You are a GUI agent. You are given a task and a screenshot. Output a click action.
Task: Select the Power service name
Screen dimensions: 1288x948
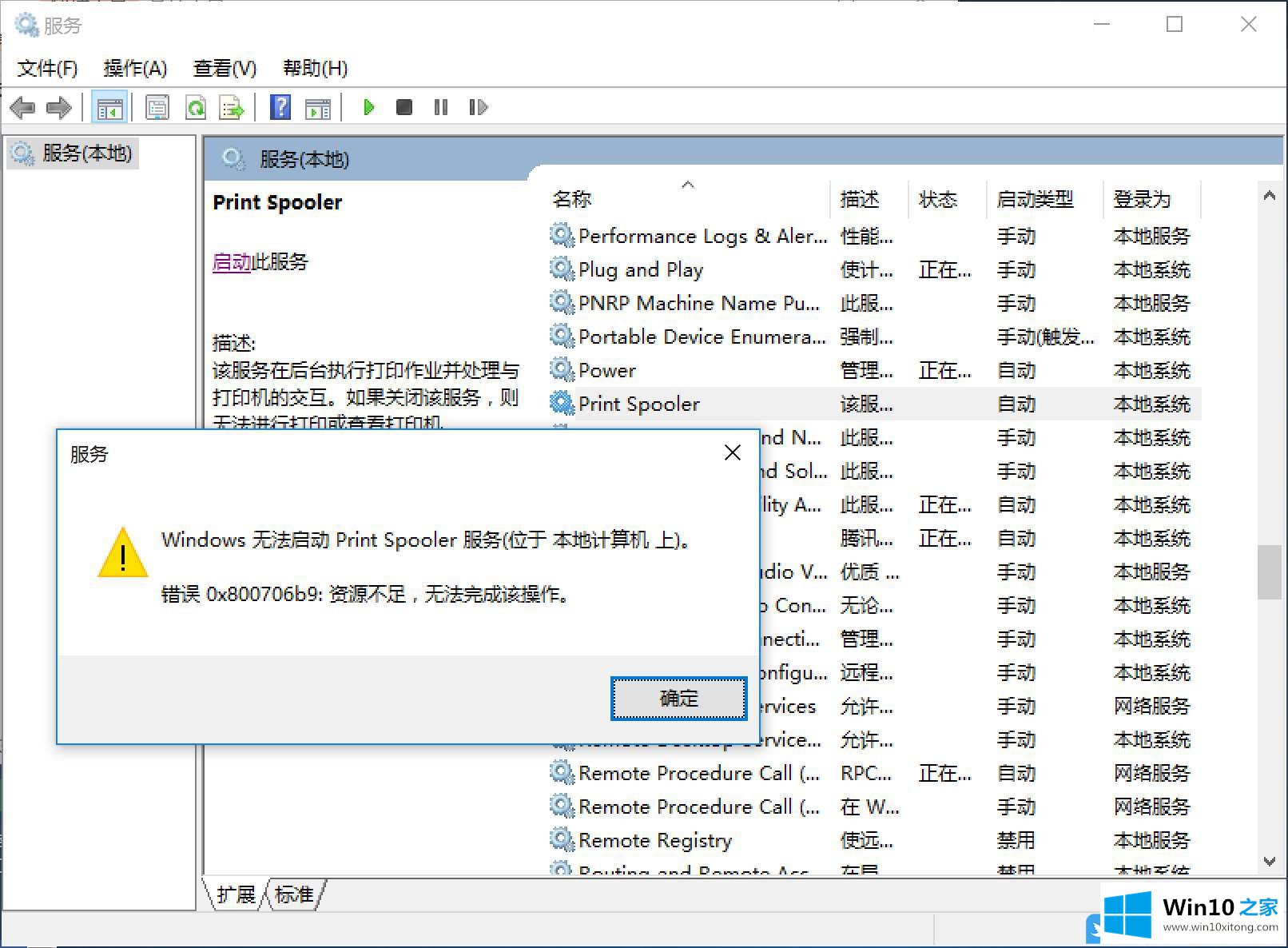(x=607, y=370)
